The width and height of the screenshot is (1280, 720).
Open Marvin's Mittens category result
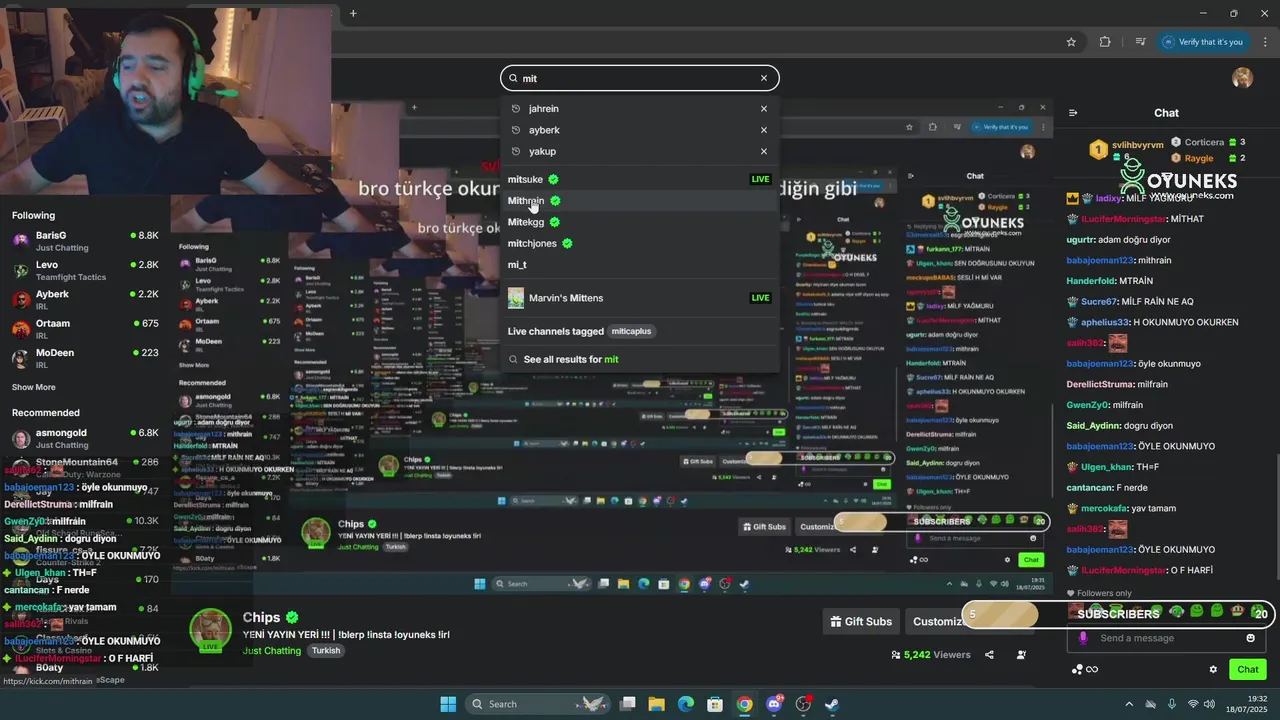click(x=640, y=298)
